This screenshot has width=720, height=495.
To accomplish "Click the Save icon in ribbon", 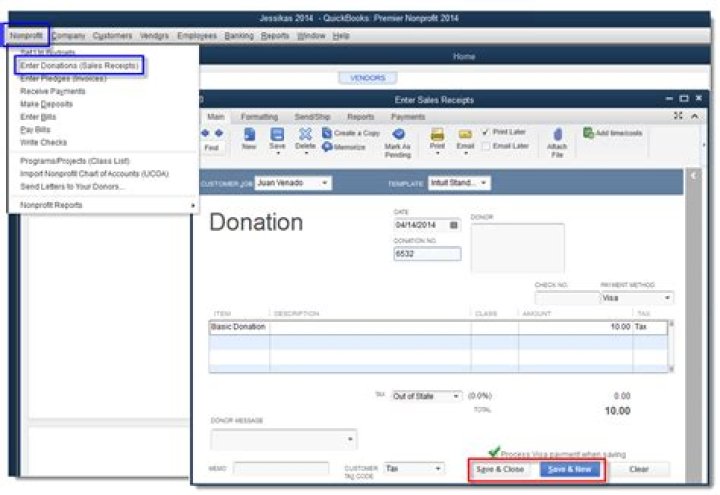I will coord(277,134).
